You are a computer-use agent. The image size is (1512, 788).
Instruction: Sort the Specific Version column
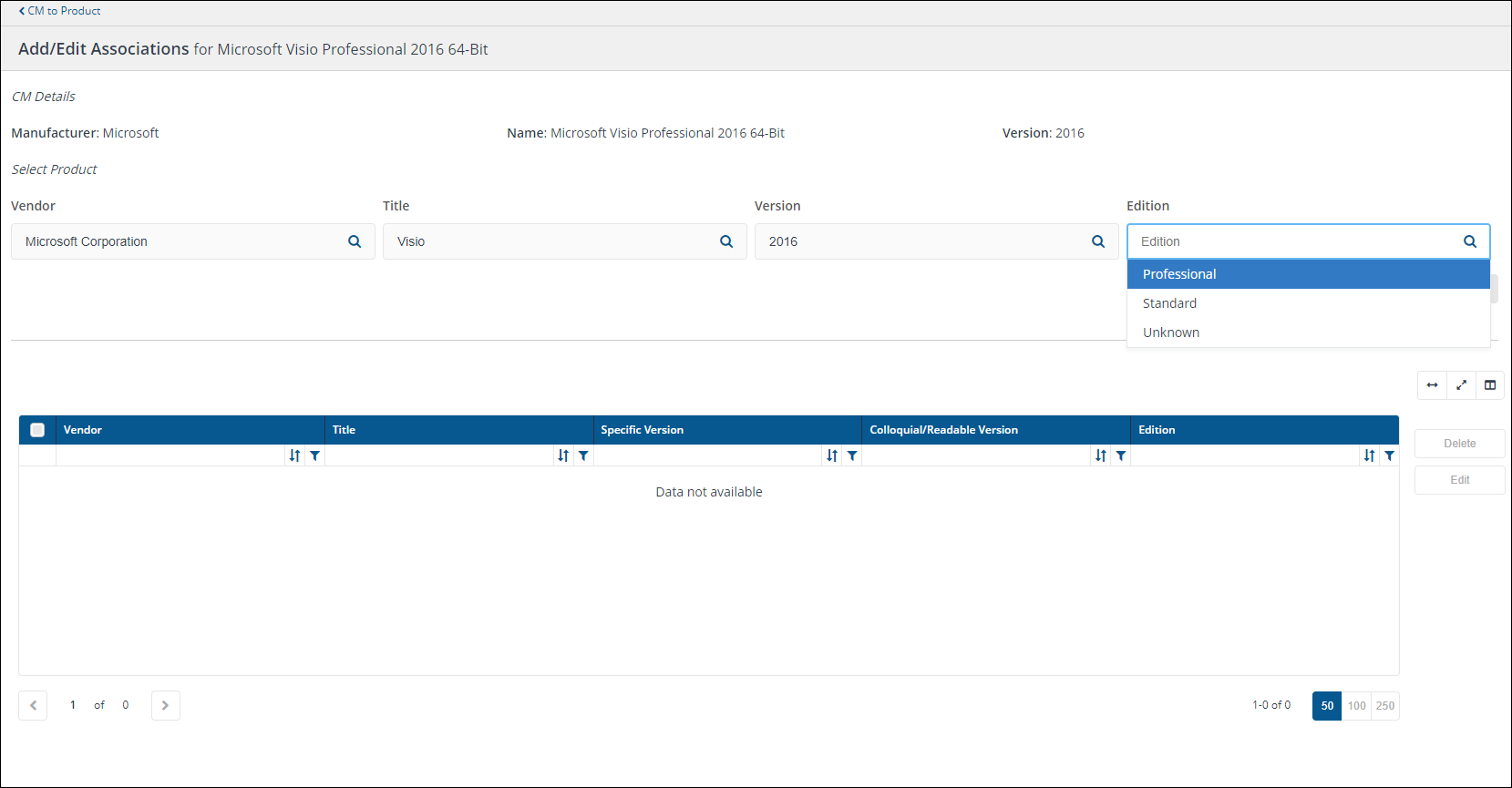click(832, 455)
